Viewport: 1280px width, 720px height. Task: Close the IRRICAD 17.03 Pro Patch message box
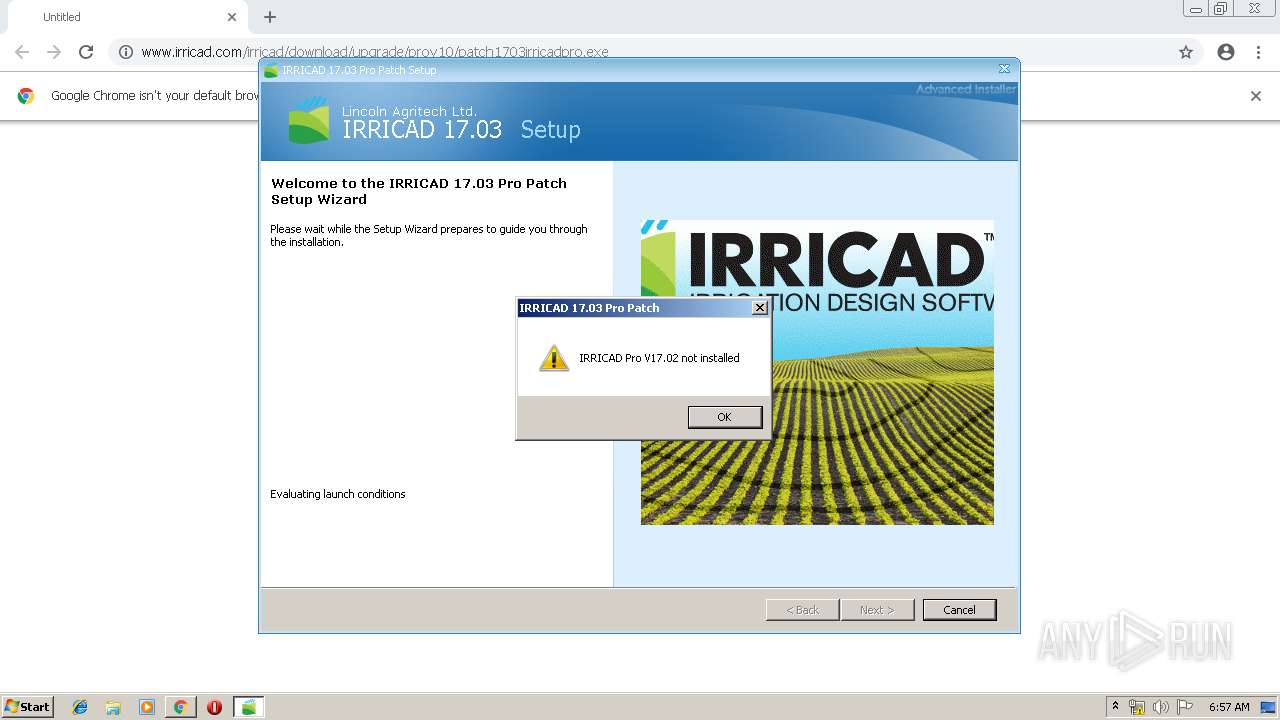pyautogui.click(x=759, y=308)
